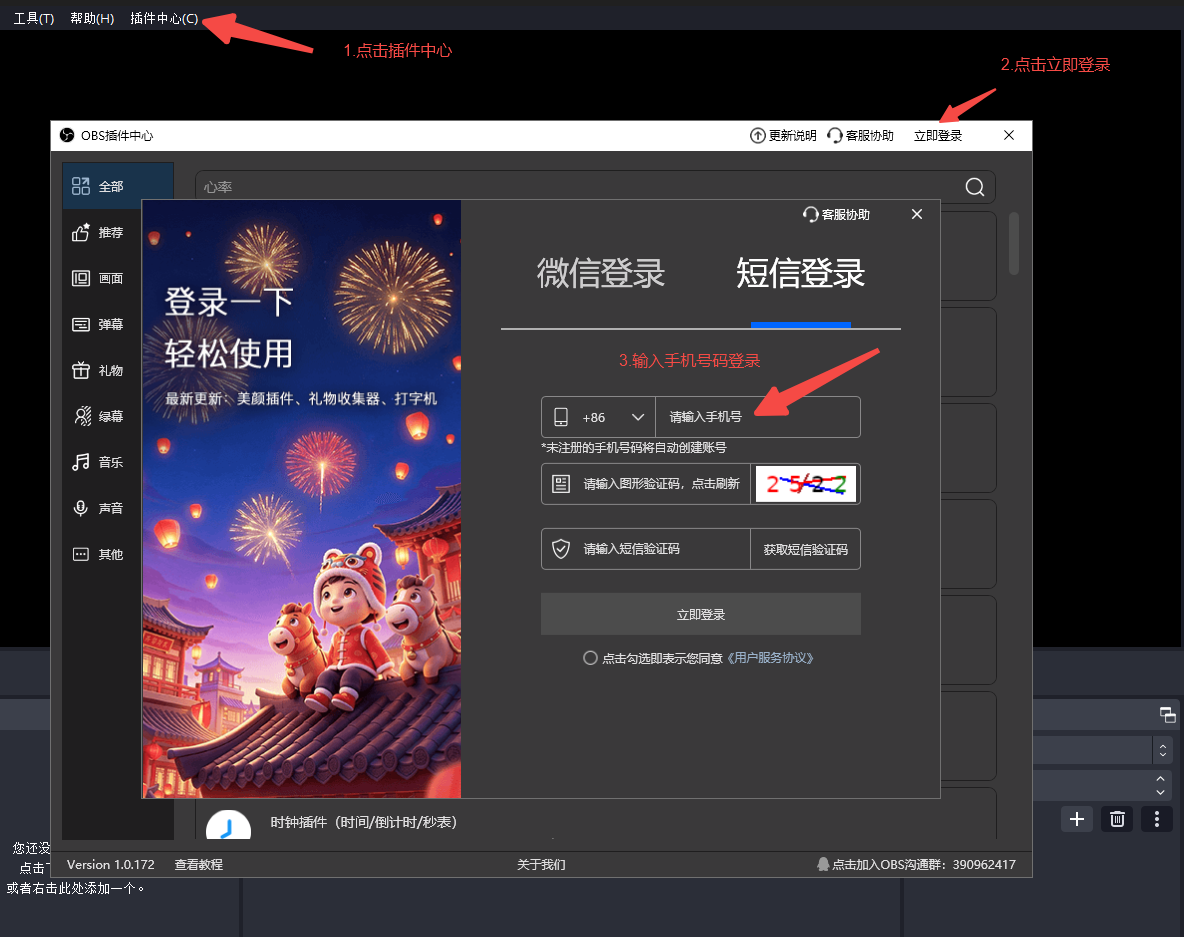Screen dimensions: 1184x937
Task: Click 获取短信验证码 button
Action: (806, 549)
